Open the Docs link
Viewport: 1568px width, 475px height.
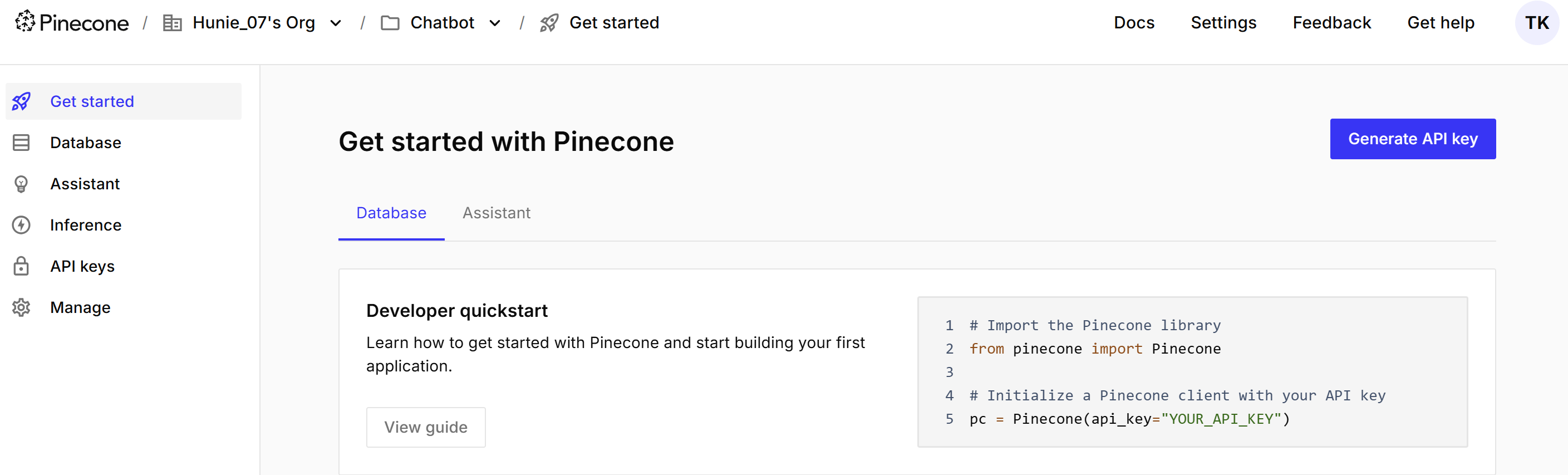pos(1133,23)
